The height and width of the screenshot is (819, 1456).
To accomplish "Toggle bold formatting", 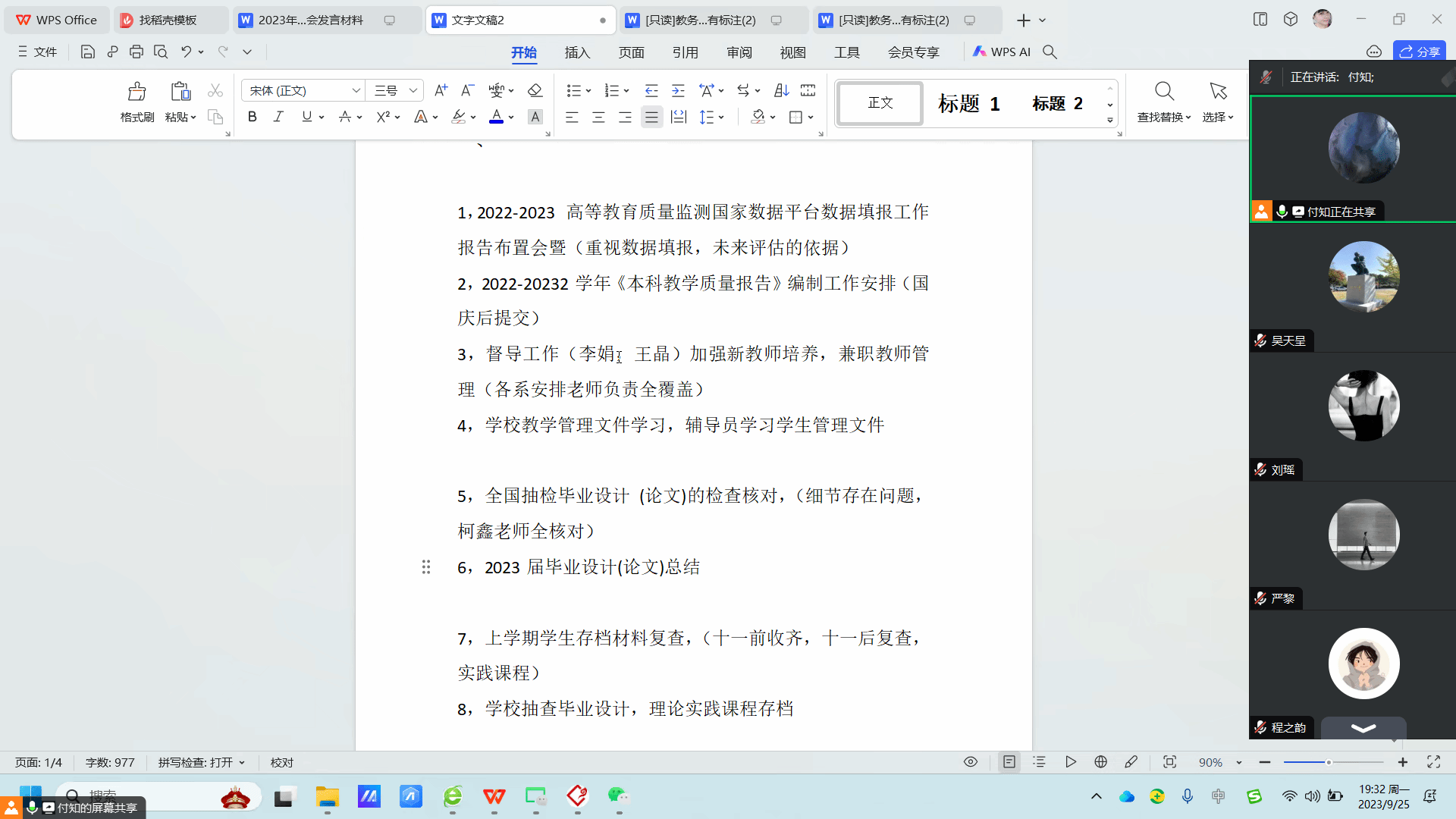I will pyautogui.click(x=253, y=117).
